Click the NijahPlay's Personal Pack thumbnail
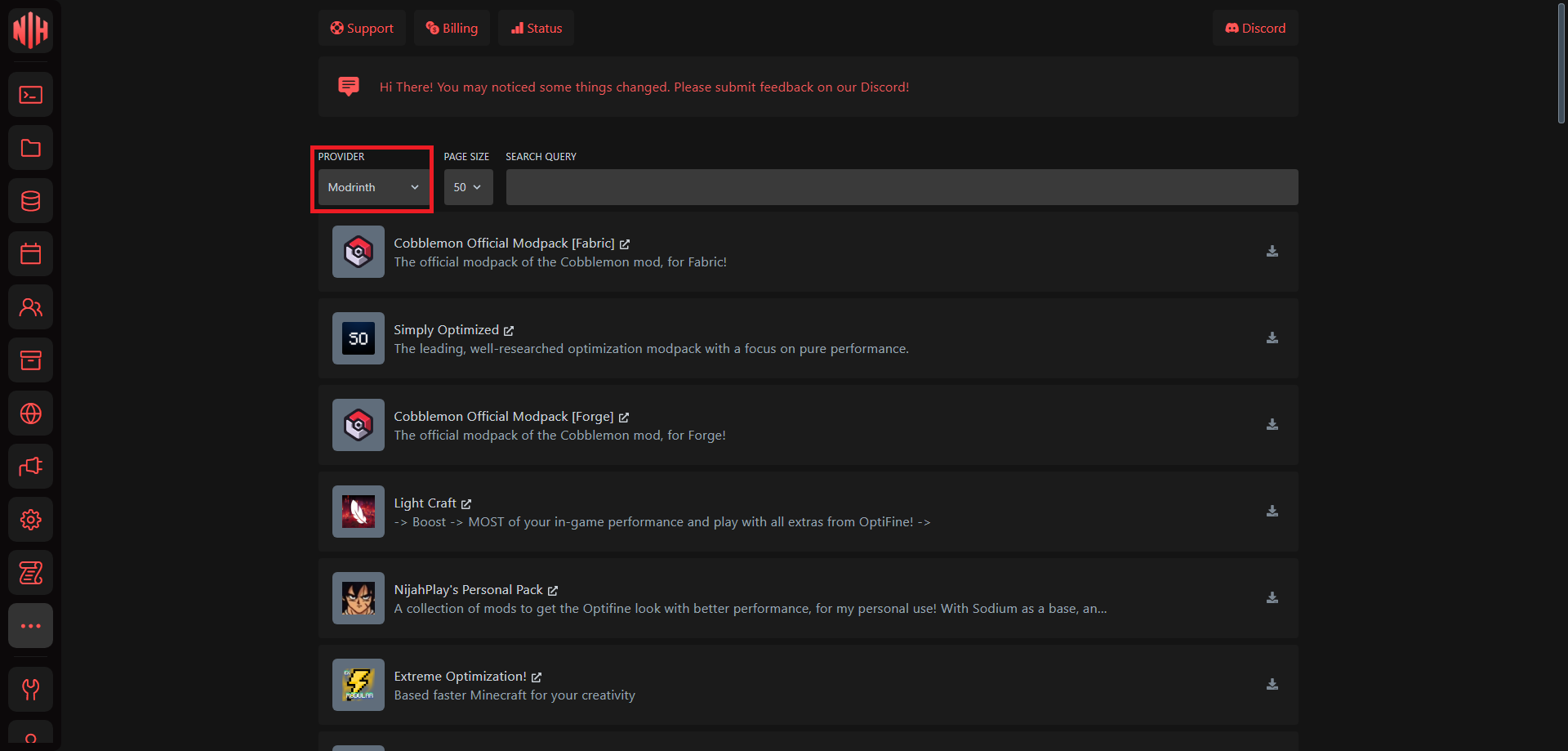The width and height of the screenshot is (1568, 751). point(358,598)
